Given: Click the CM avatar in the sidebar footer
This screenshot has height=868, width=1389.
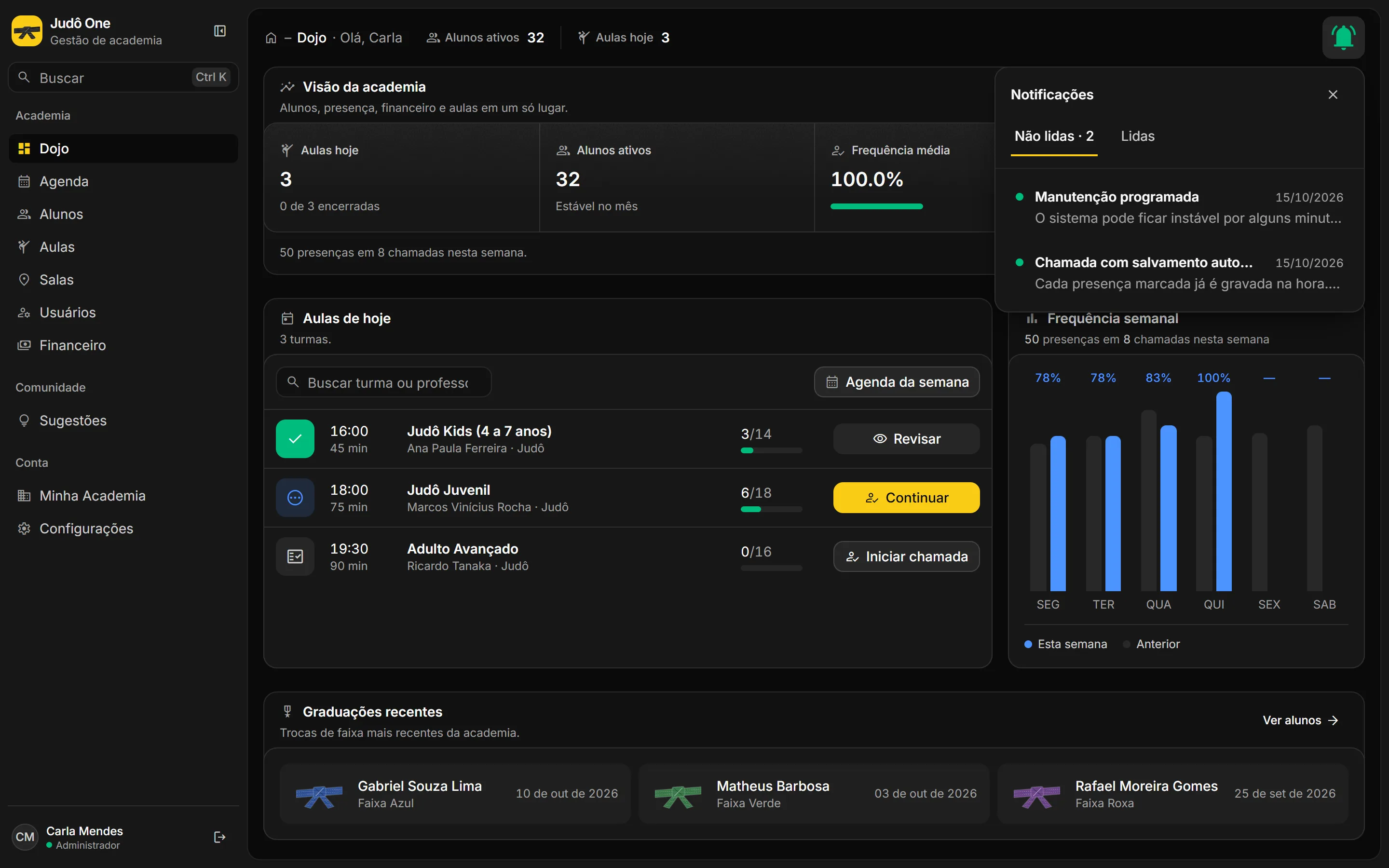Looking at the screenshot, I should 25,837.
